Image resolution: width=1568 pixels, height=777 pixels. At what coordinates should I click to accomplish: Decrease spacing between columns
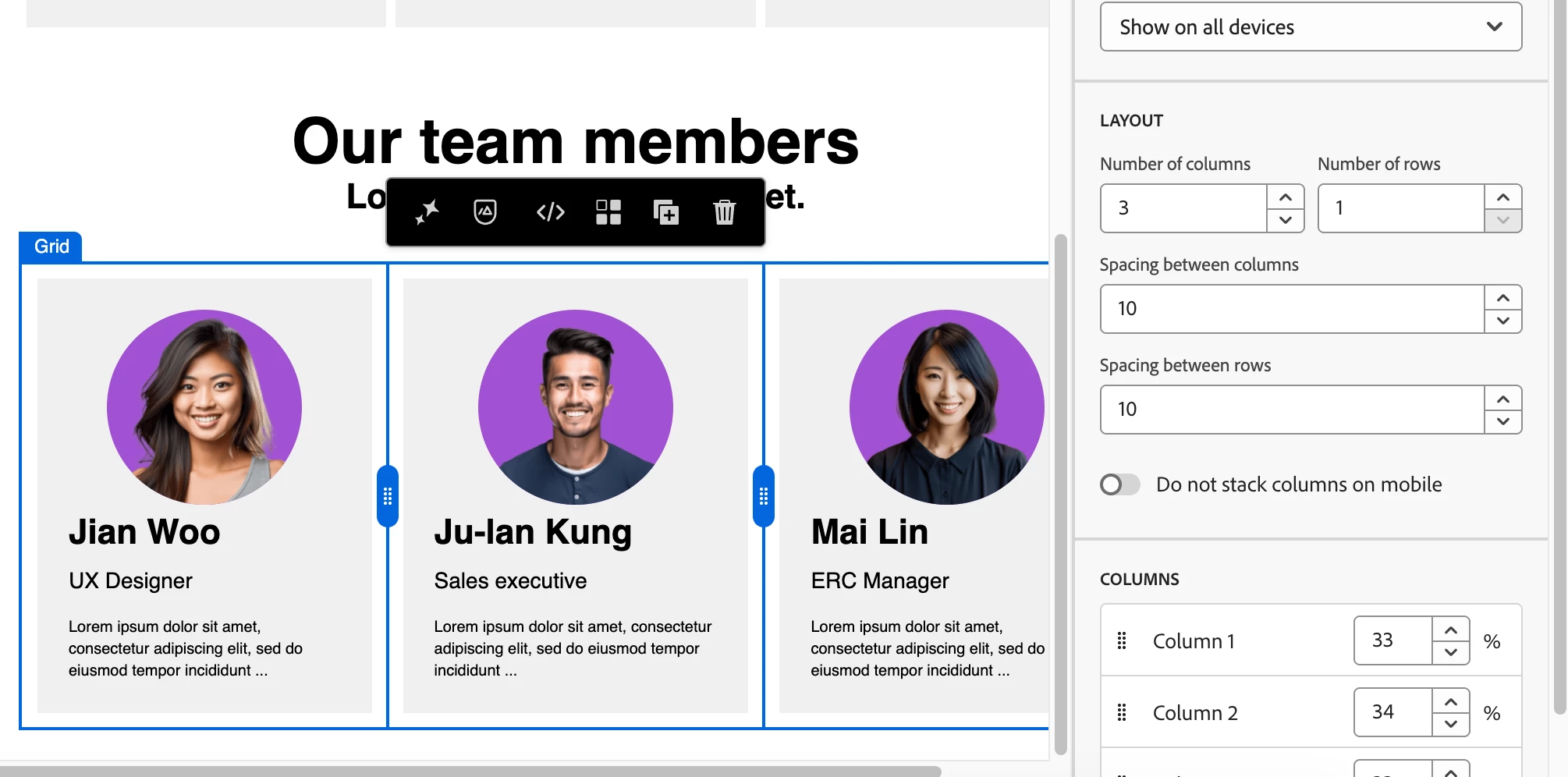point(1503,321)
